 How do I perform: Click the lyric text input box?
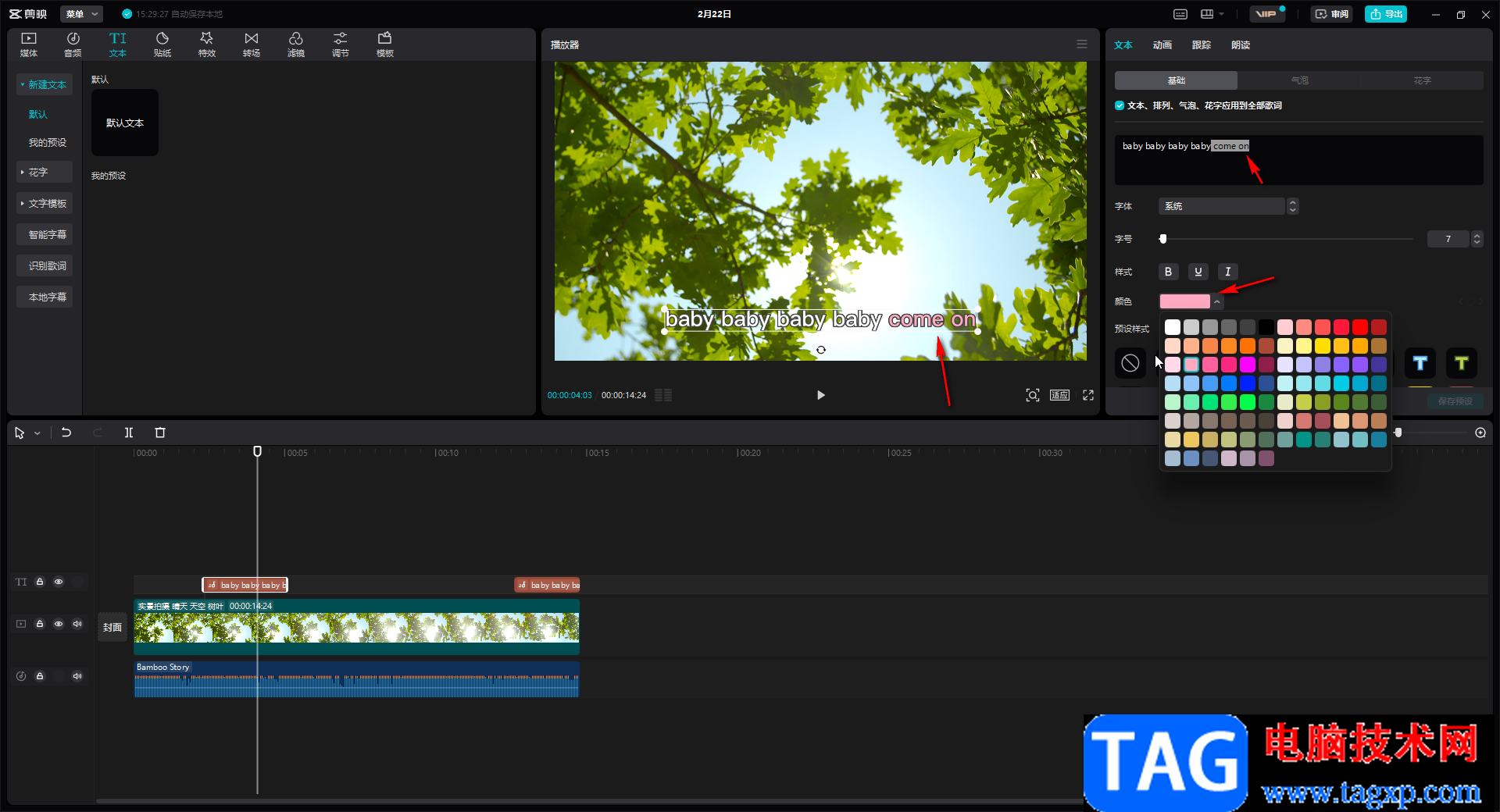click(x=1298, y=160)
